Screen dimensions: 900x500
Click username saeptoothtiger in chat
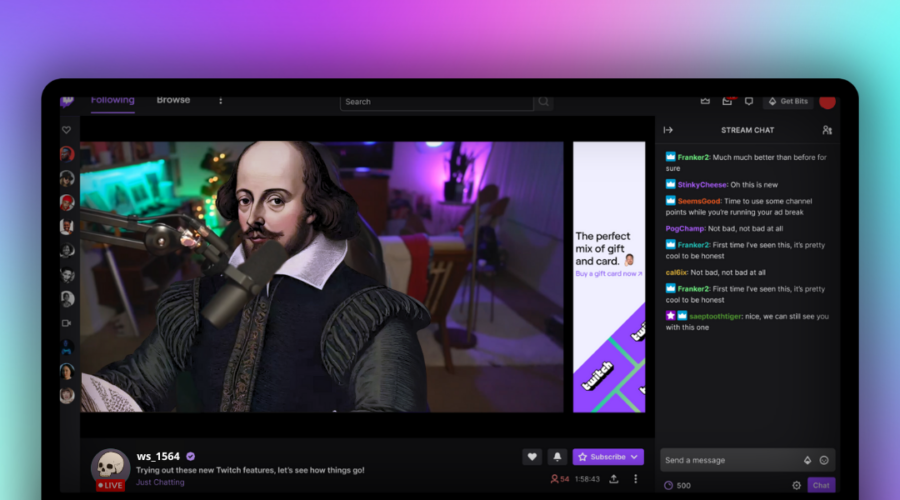point(715,316)
